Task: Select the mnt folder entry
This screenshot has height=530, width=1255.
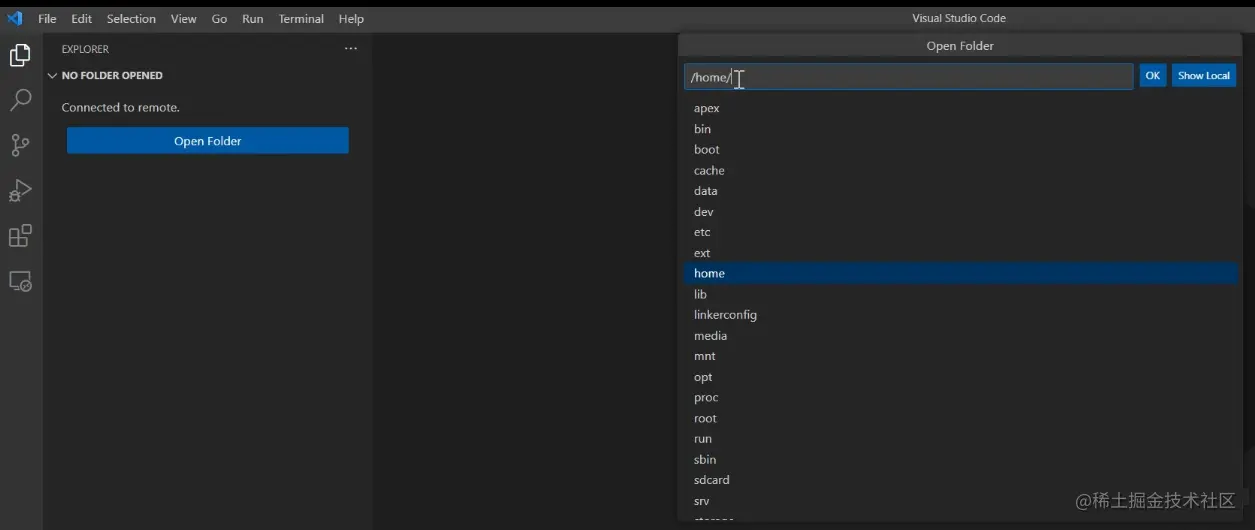Action: tap(960, 356)
